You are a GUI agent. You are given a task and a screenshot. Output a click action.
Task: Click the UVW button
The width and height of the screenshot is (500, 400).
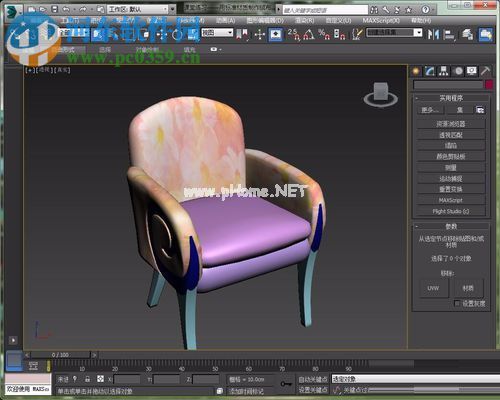(433, 288)
